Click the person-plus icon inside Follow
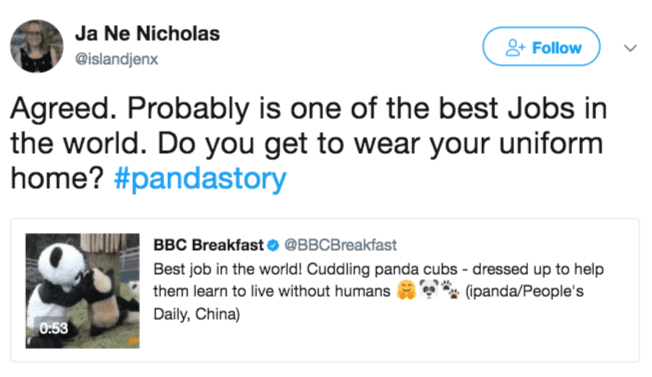This screenshot has height=377, width=652. [x=515, y=47]
